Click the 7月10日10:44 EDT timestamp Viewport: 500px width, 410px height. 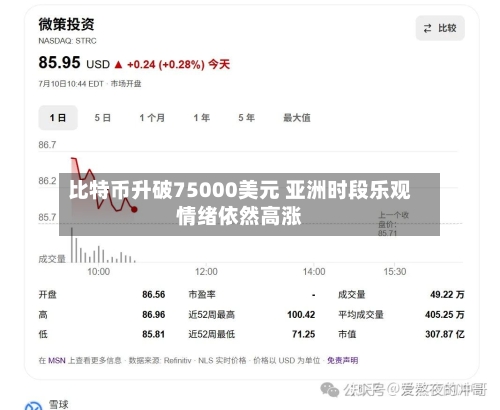(71, 84)
